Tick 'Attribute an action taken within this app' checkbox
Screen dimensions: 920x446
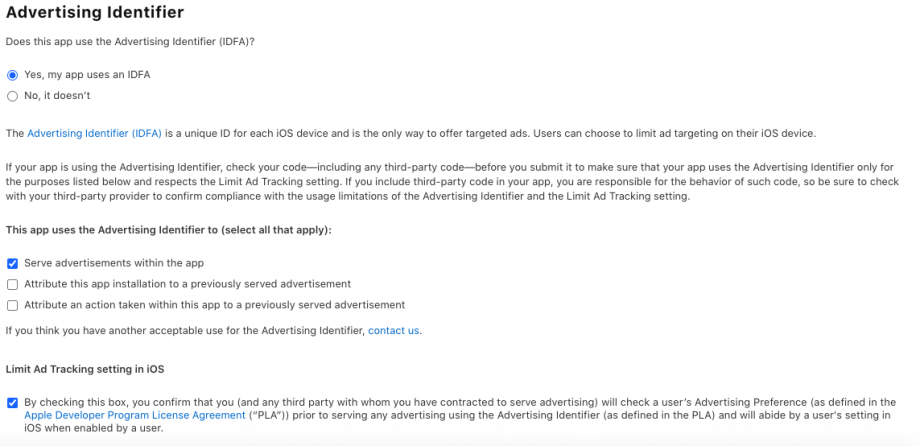12,305
